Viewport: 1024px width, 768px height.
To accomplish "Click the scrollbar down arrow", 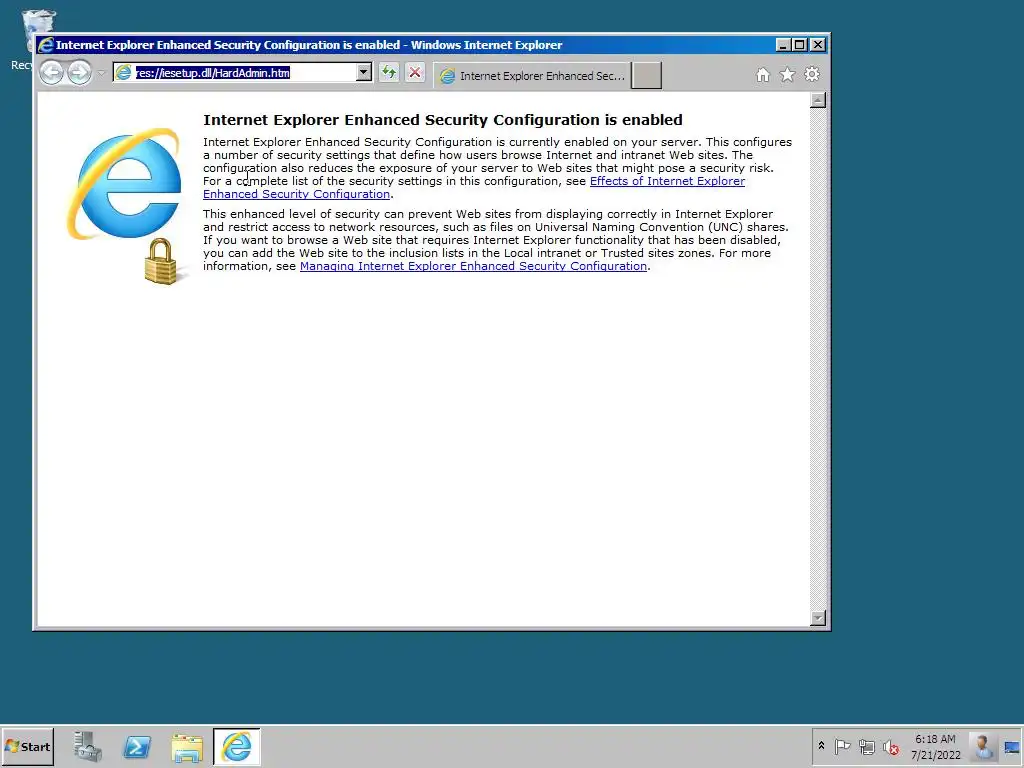I will tap(818, 618).
